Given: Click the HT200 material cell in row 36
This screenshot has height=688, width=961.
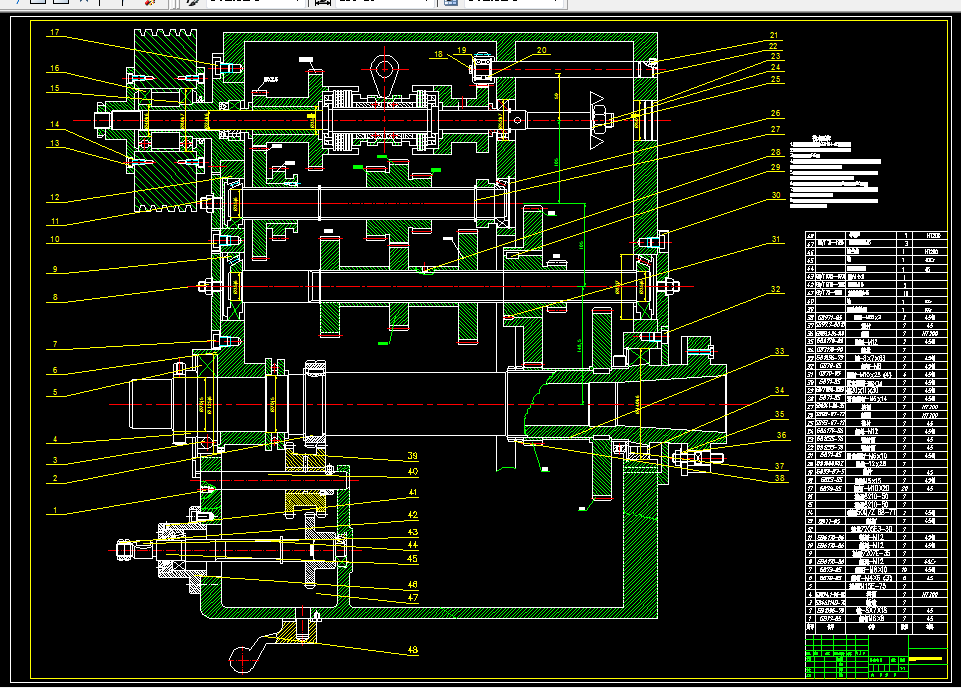Looking at the screenshot, I should tap(930, 333).
